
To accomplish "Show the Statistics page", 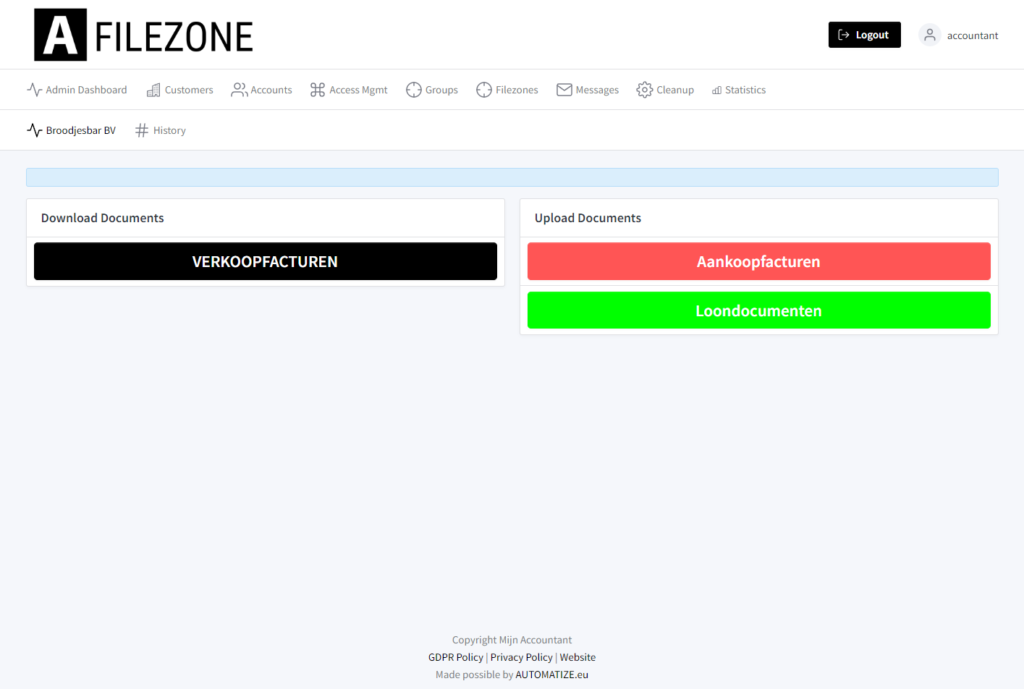I will pyautogui.click(x=739, y=89).
